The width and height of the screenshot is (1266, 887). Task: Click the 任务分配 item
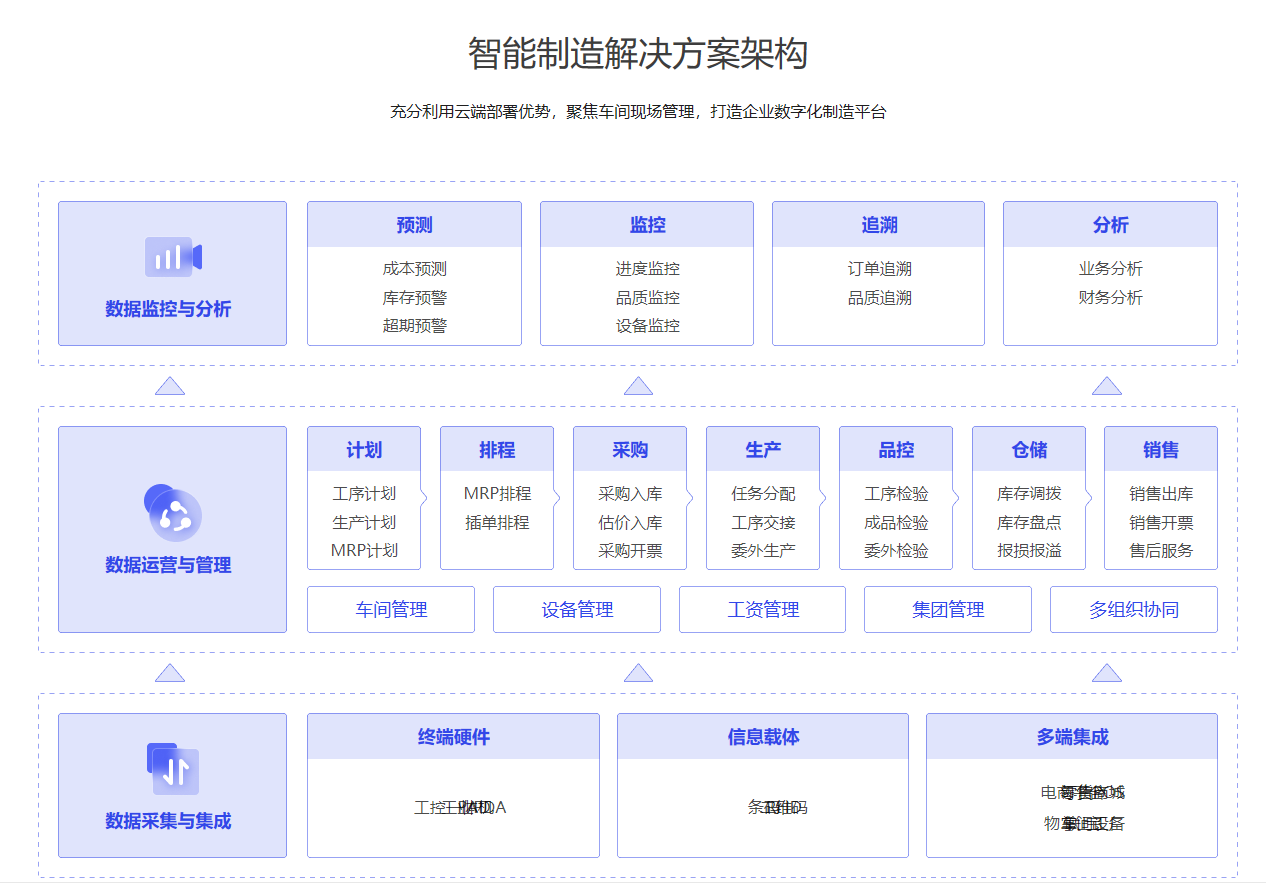coord(763,494)
